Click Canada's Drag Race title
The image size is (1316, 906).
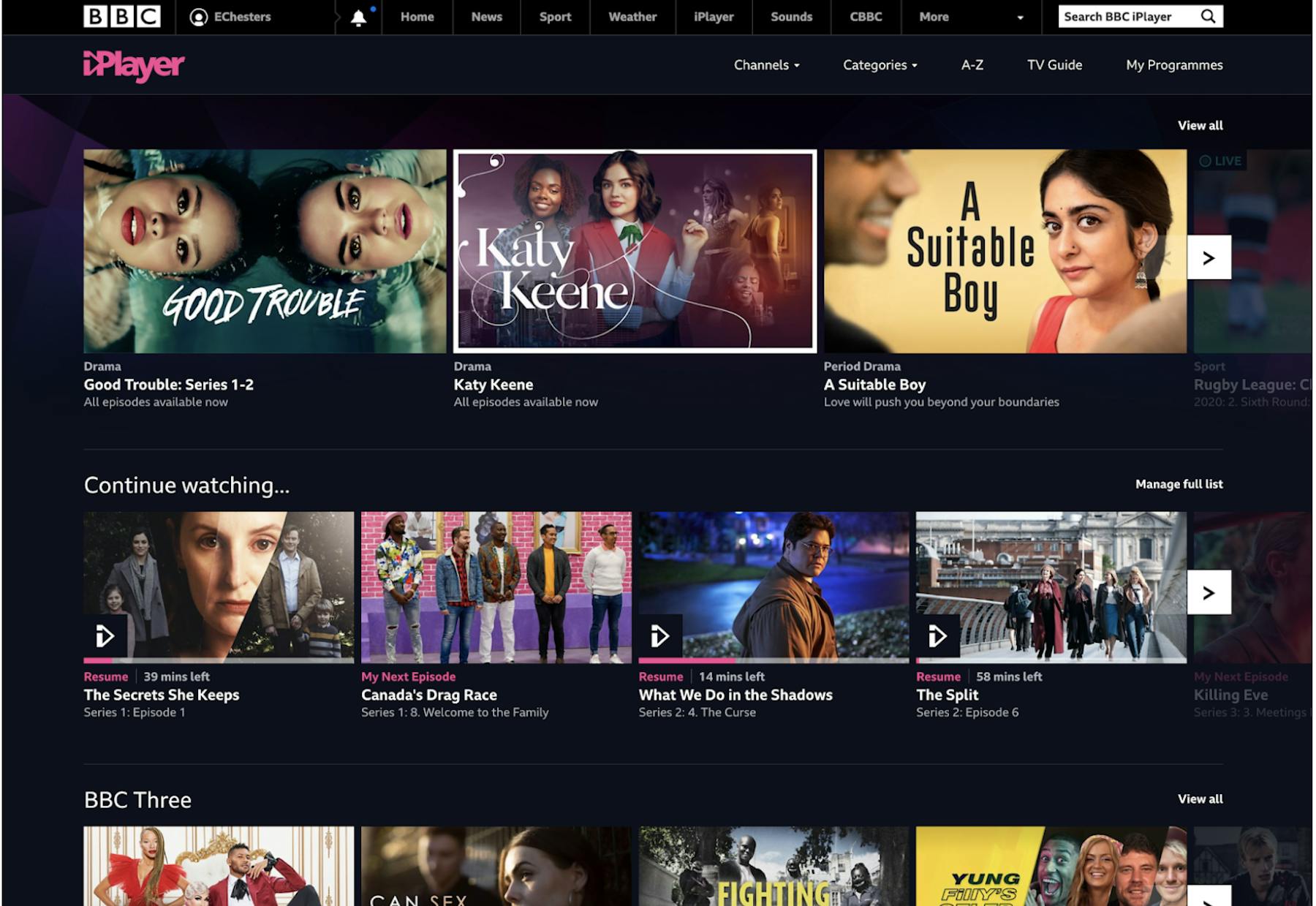coord(429,695)
